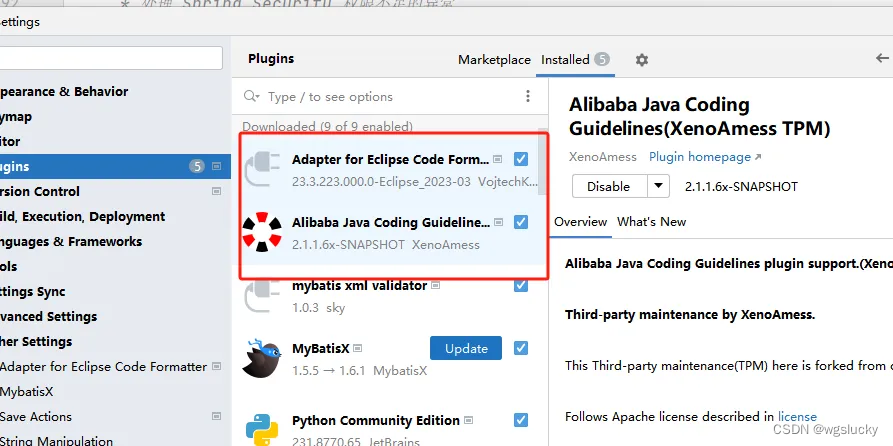Click the Update button for MyBatisX

click(466, 348)
